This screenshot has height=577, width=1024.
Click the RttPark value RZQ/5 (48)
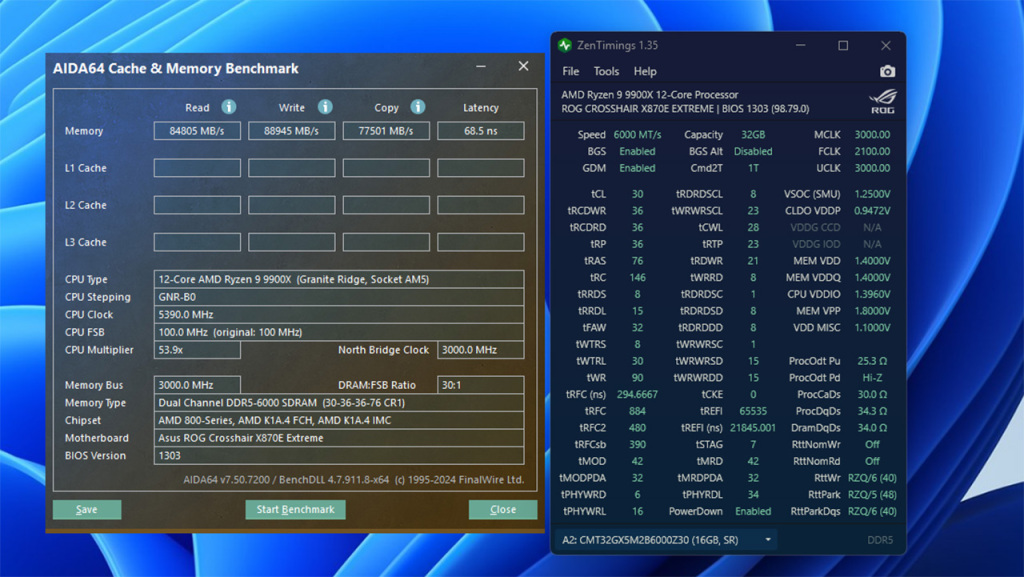pos(872,494)
